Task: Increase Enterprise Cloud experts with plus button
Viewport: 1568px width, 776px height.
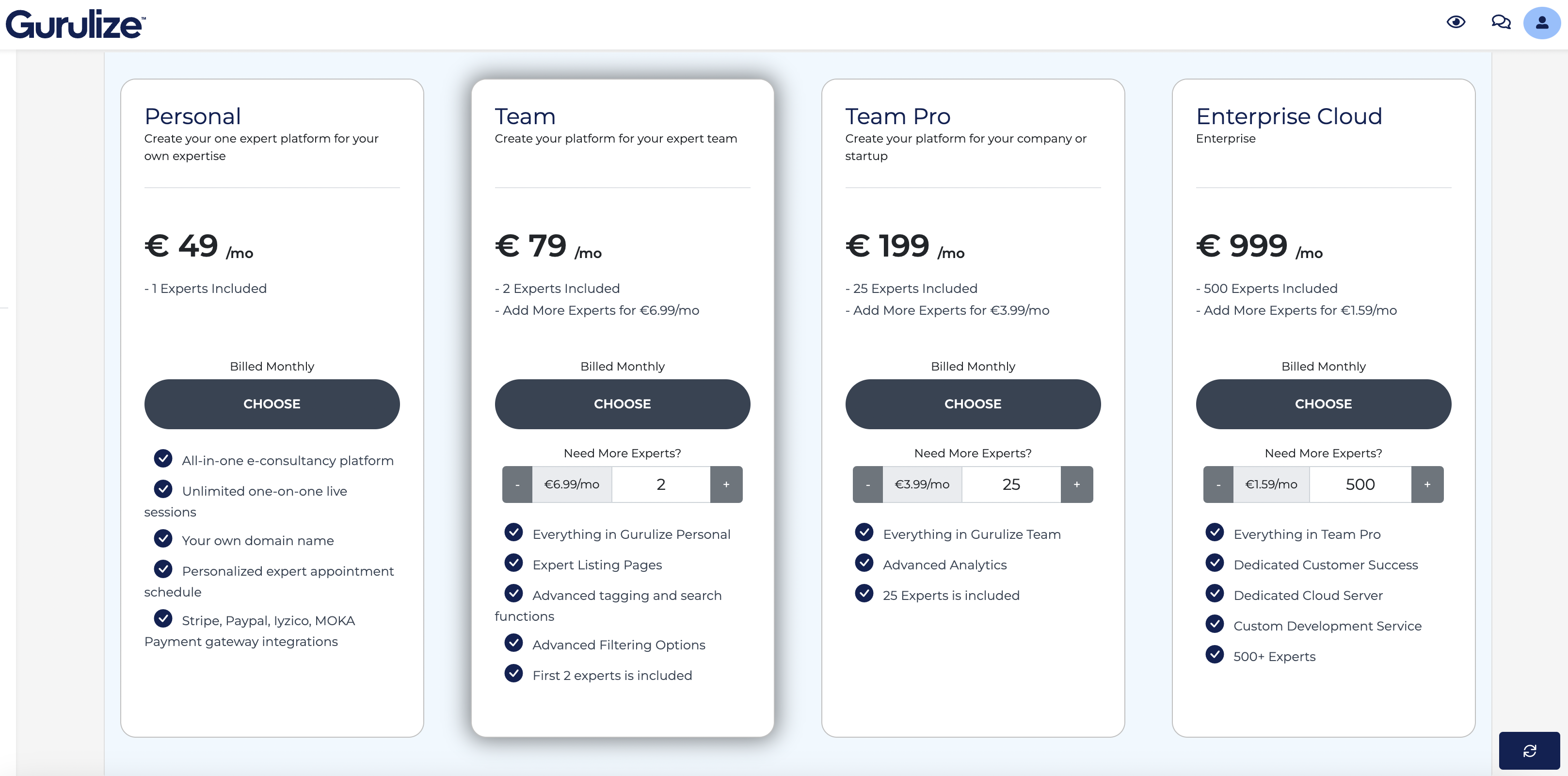Action: point(1427,485)
